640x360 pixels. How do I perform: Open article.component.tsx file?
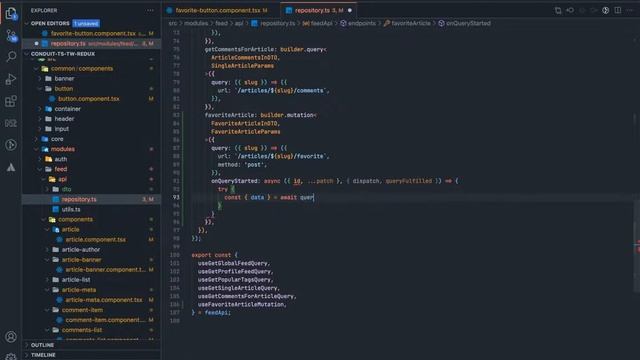tap(96, 240)
